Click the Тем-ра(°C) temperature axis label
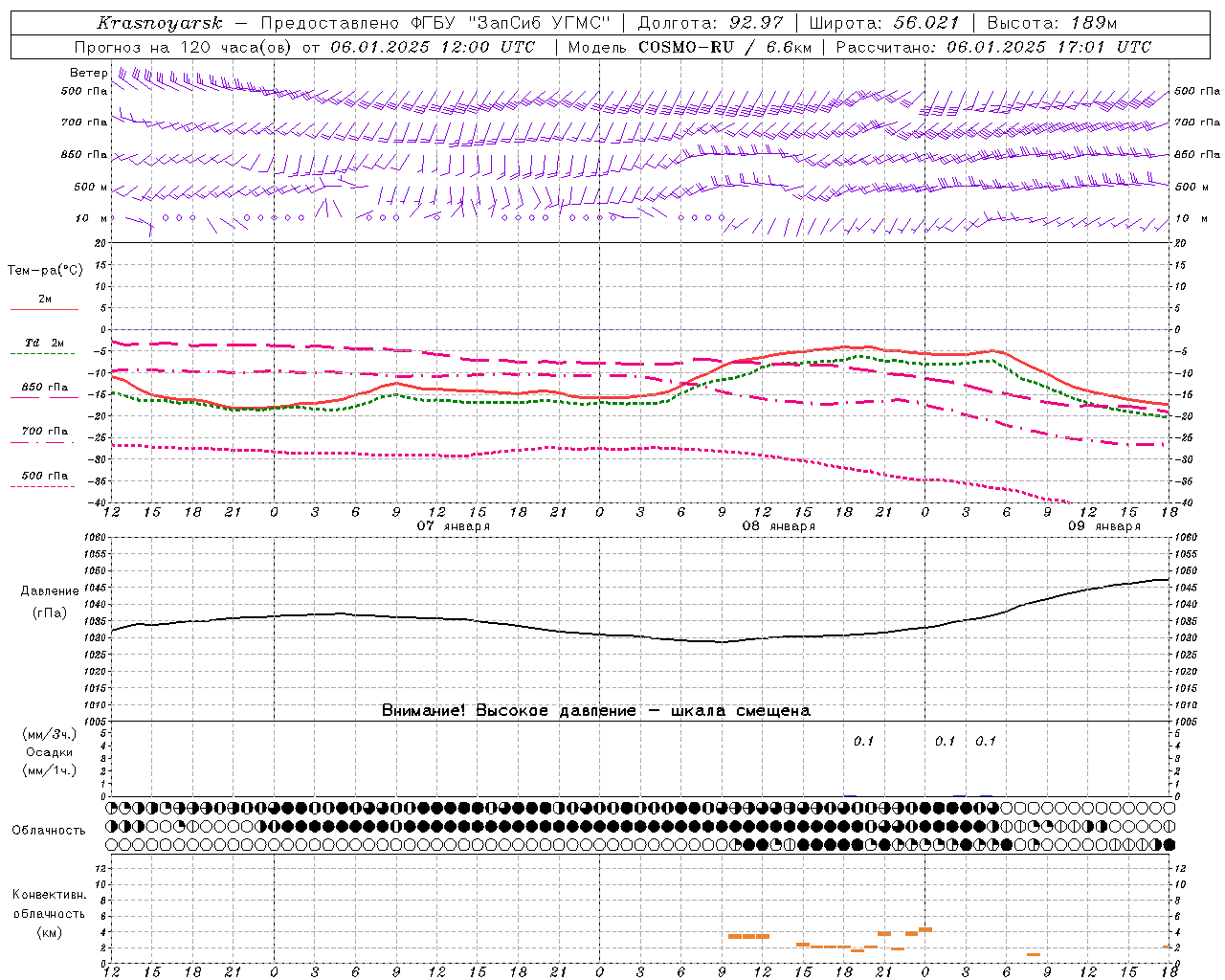 pos(45,271)
